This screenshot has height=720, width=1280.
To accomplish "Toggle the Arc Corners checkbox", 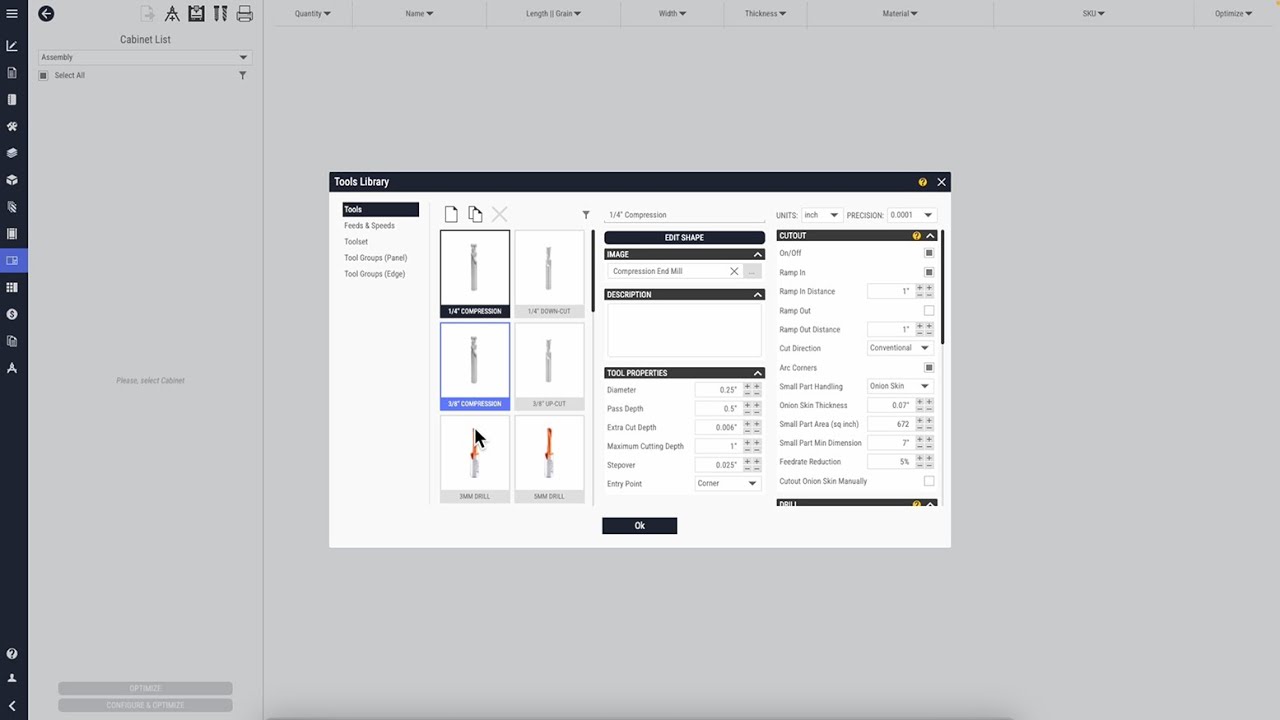I will [x=929, y=367].
